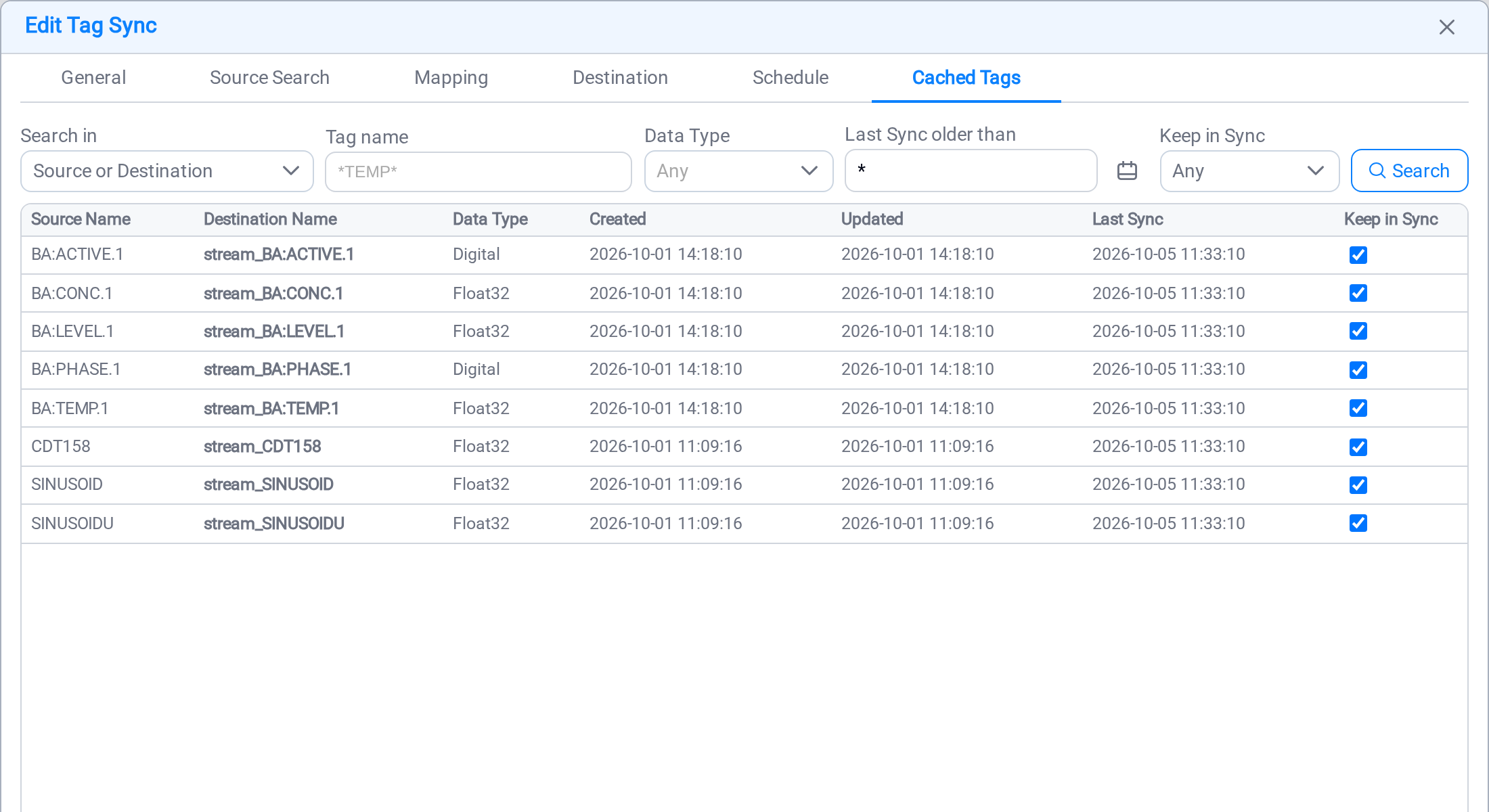Open the Source Search tab
Image resolution: width=1489 pixels, height=812 pixels.
click(x=269, y=78)
